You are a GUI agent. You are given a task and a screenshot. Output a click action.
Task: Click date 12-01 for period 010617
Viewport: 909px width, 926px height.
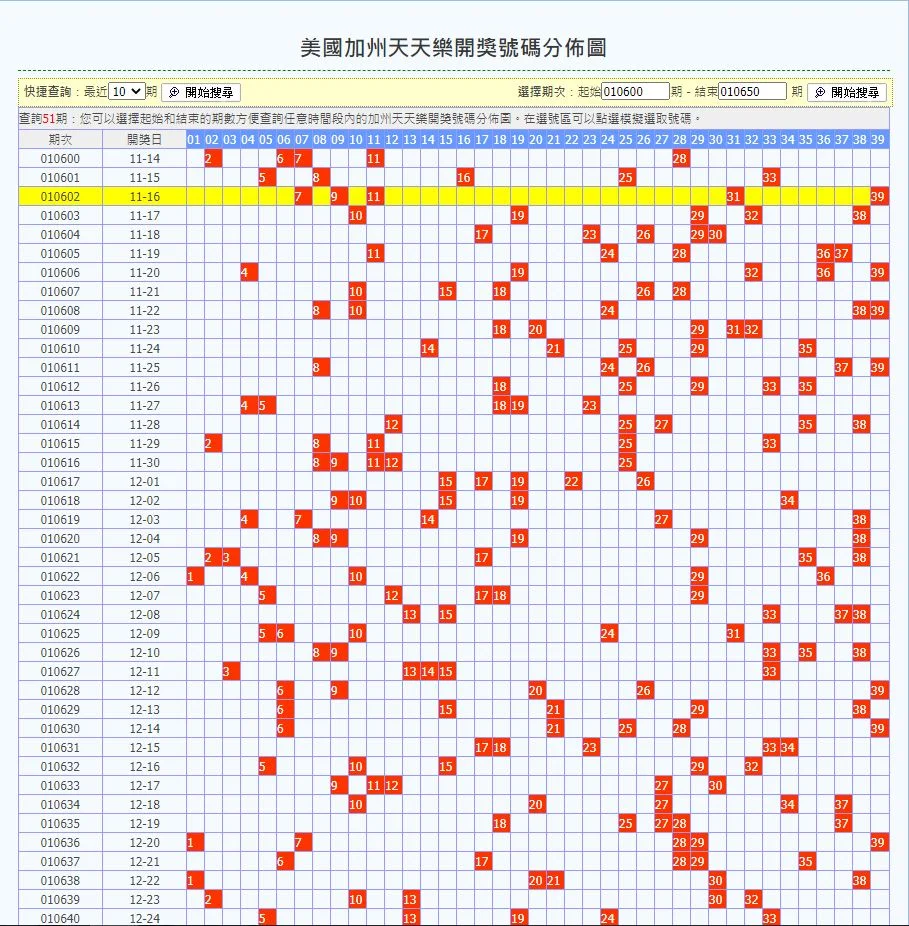click(145, 481)
